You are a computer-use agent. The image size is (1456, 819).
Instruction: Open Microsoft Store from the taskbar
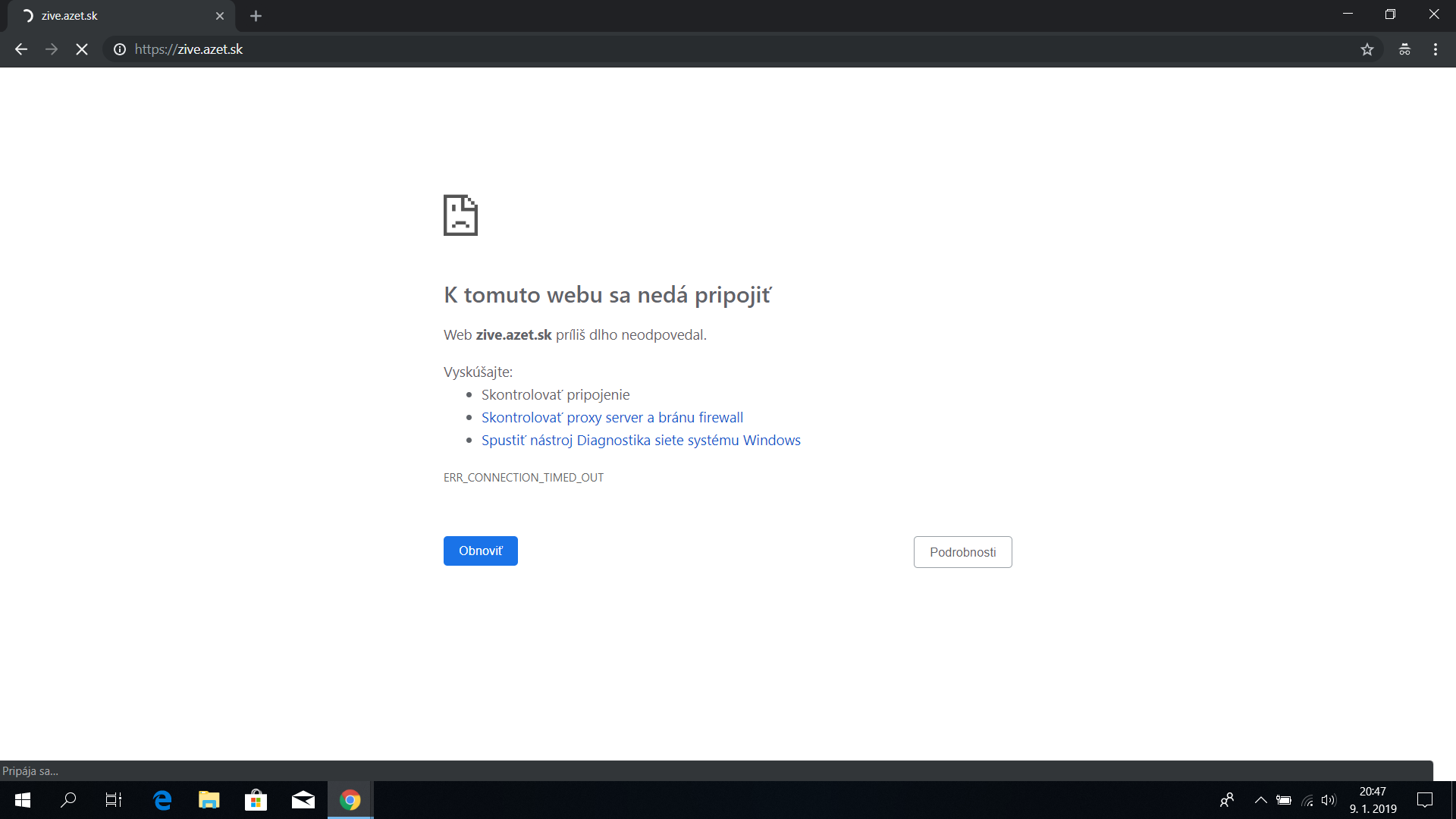coord(256,800)
